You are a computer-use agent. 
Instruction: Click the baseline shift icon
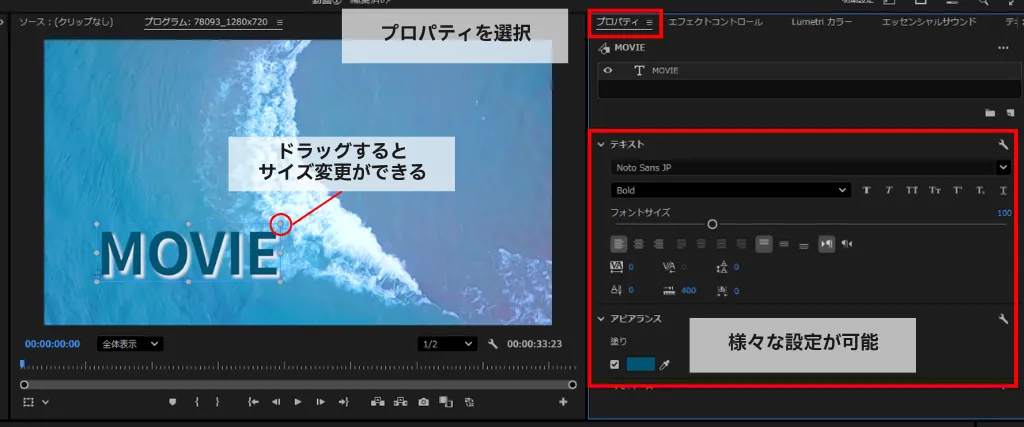616,291
